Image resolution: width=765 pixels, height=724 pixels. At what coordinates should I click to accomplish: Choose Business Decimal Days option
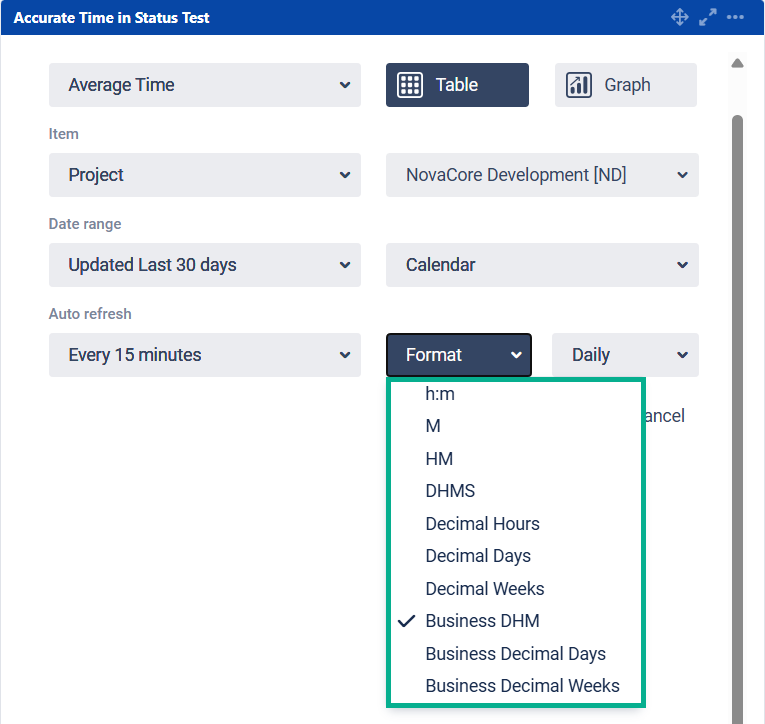click(x=515, y=654)
